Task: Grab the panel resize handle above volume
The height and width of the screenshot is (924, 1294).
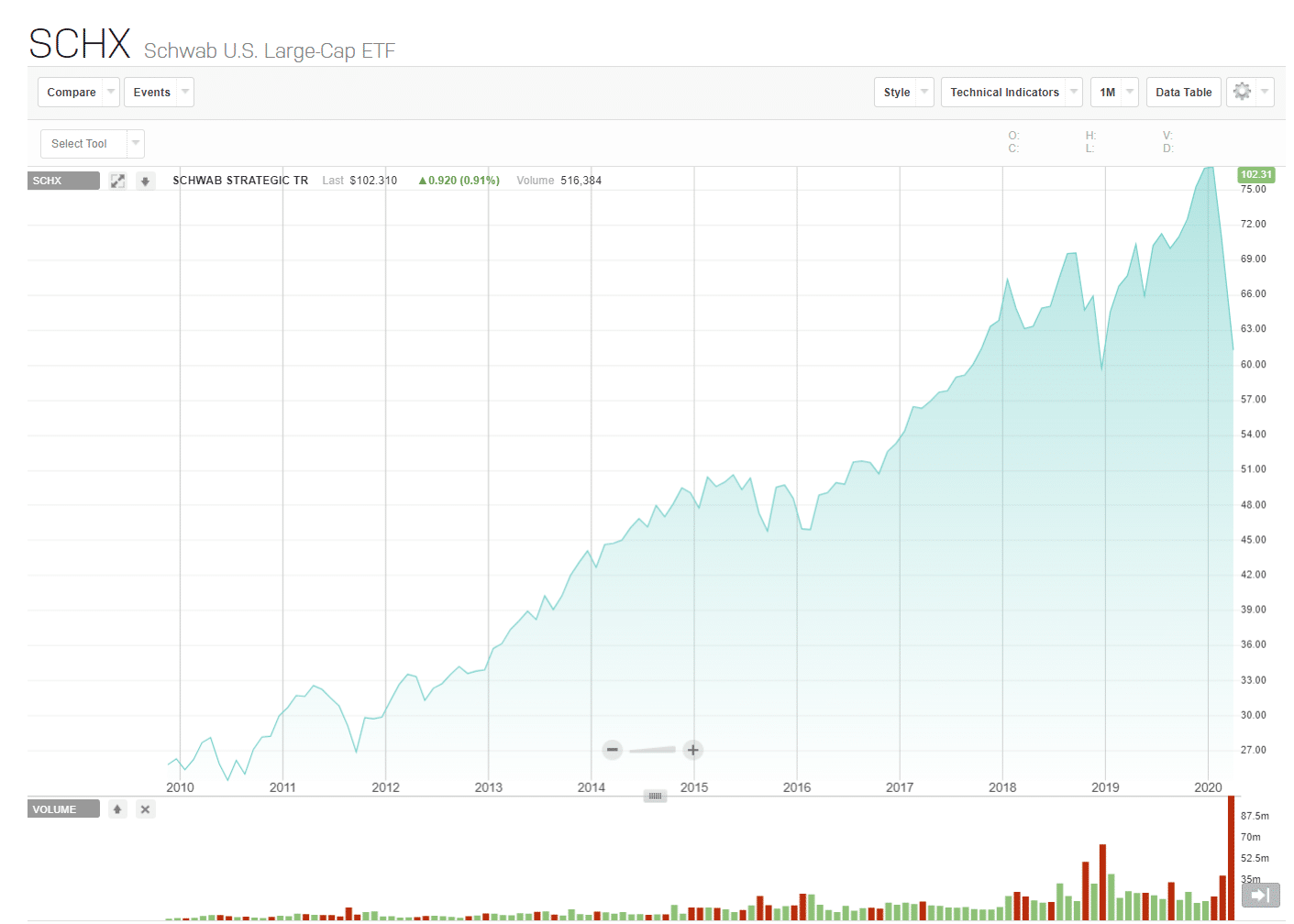Action: point(655,796)
